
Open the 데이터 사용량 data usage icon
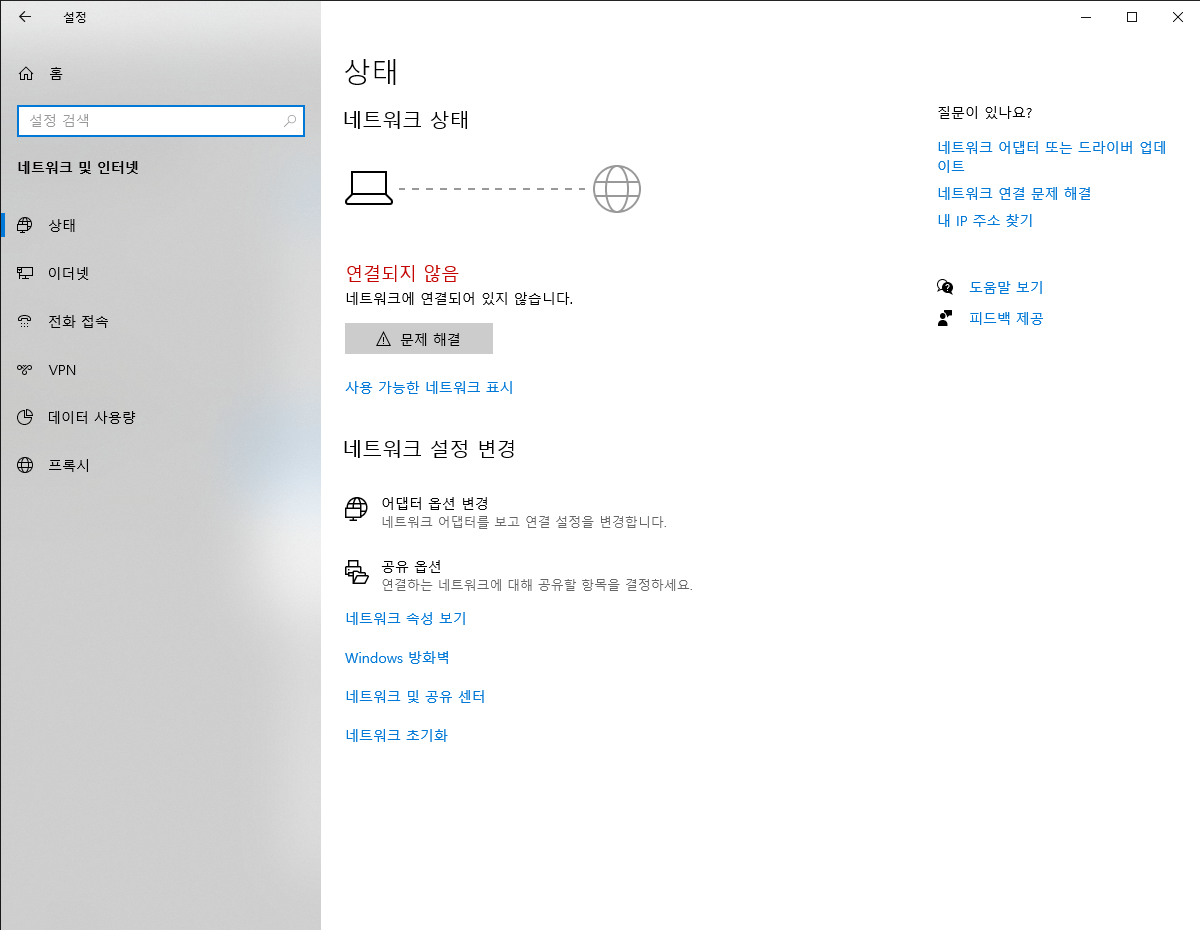point(25,417)
